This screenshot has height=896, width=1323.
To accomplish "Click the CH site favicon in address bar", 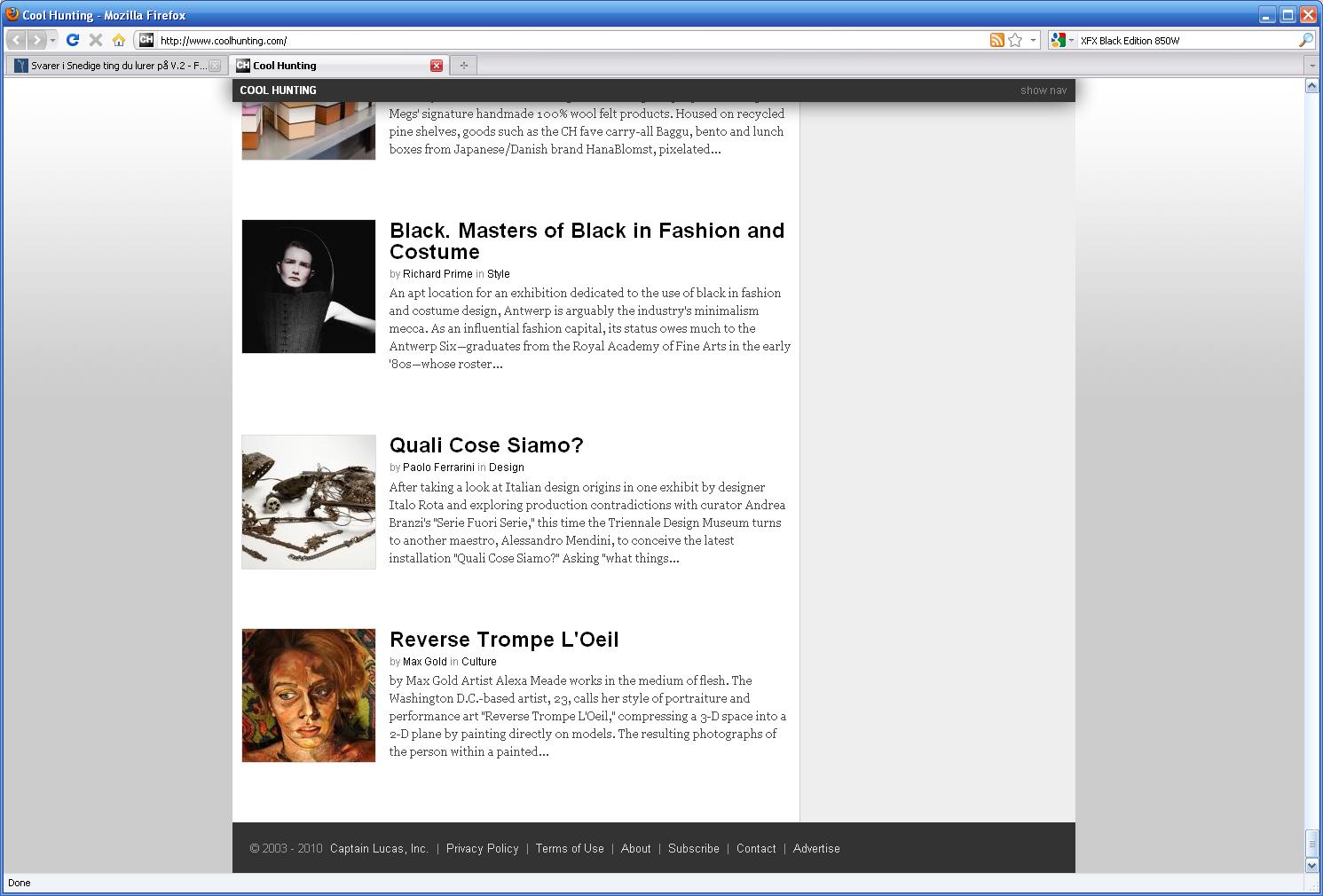I will point(146,40).
